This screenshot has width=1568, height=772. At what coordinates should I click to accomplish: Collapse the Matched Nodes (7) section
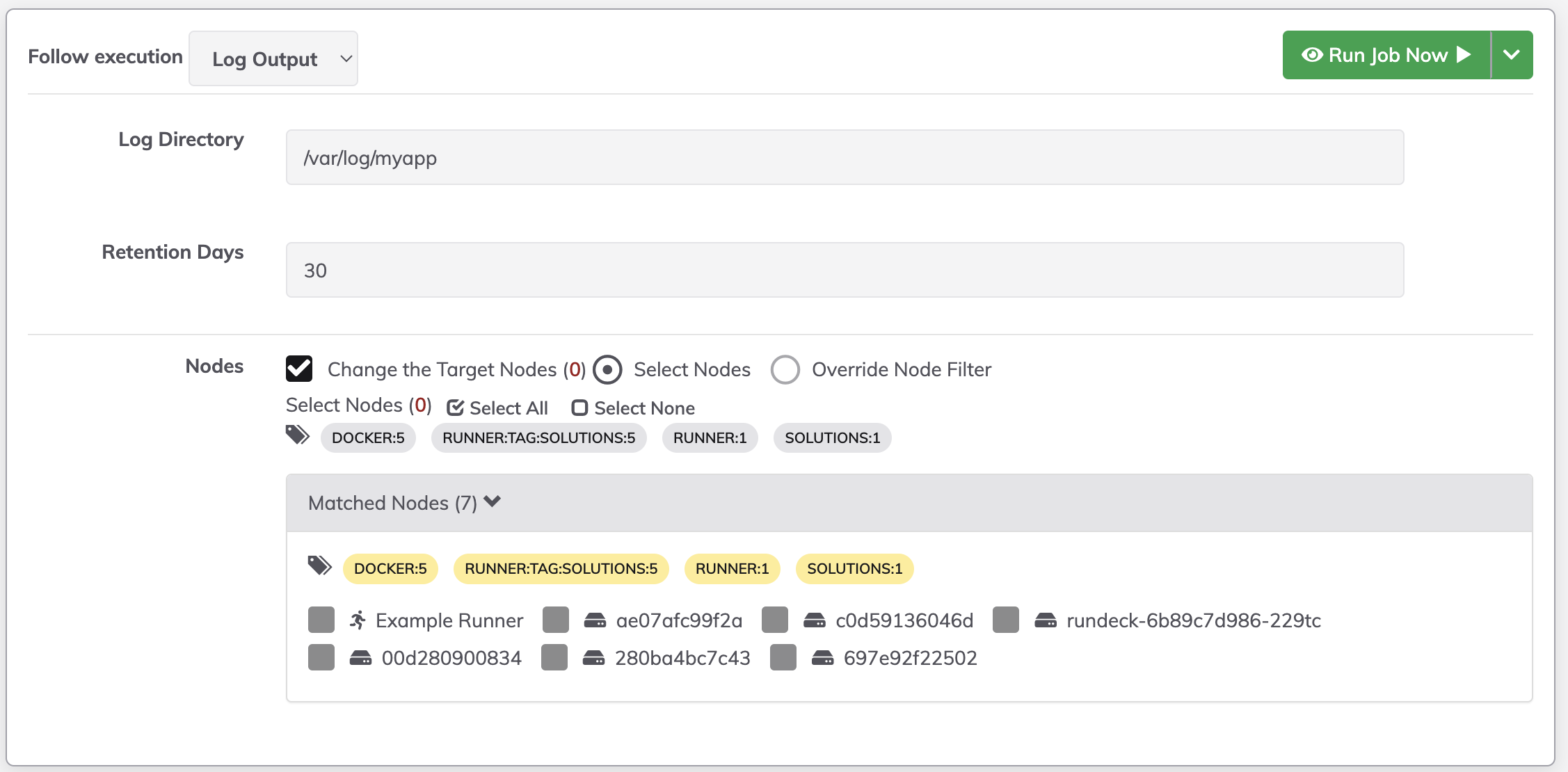pyautogui.click(x=404, y=503)
